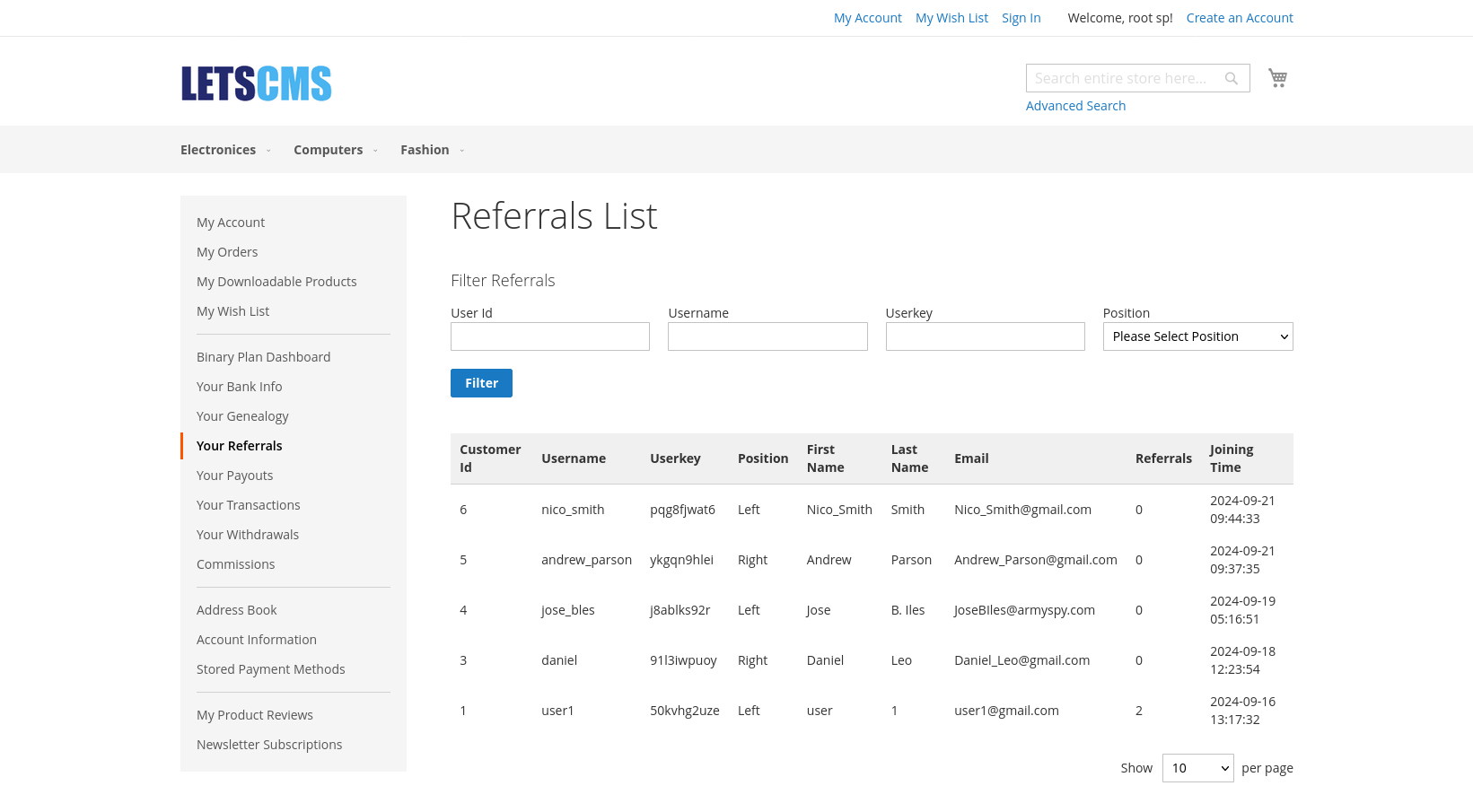The width and height of the screenshot is (1473, 812).
Task: Click Sign In link
Action: [1021, 18]
